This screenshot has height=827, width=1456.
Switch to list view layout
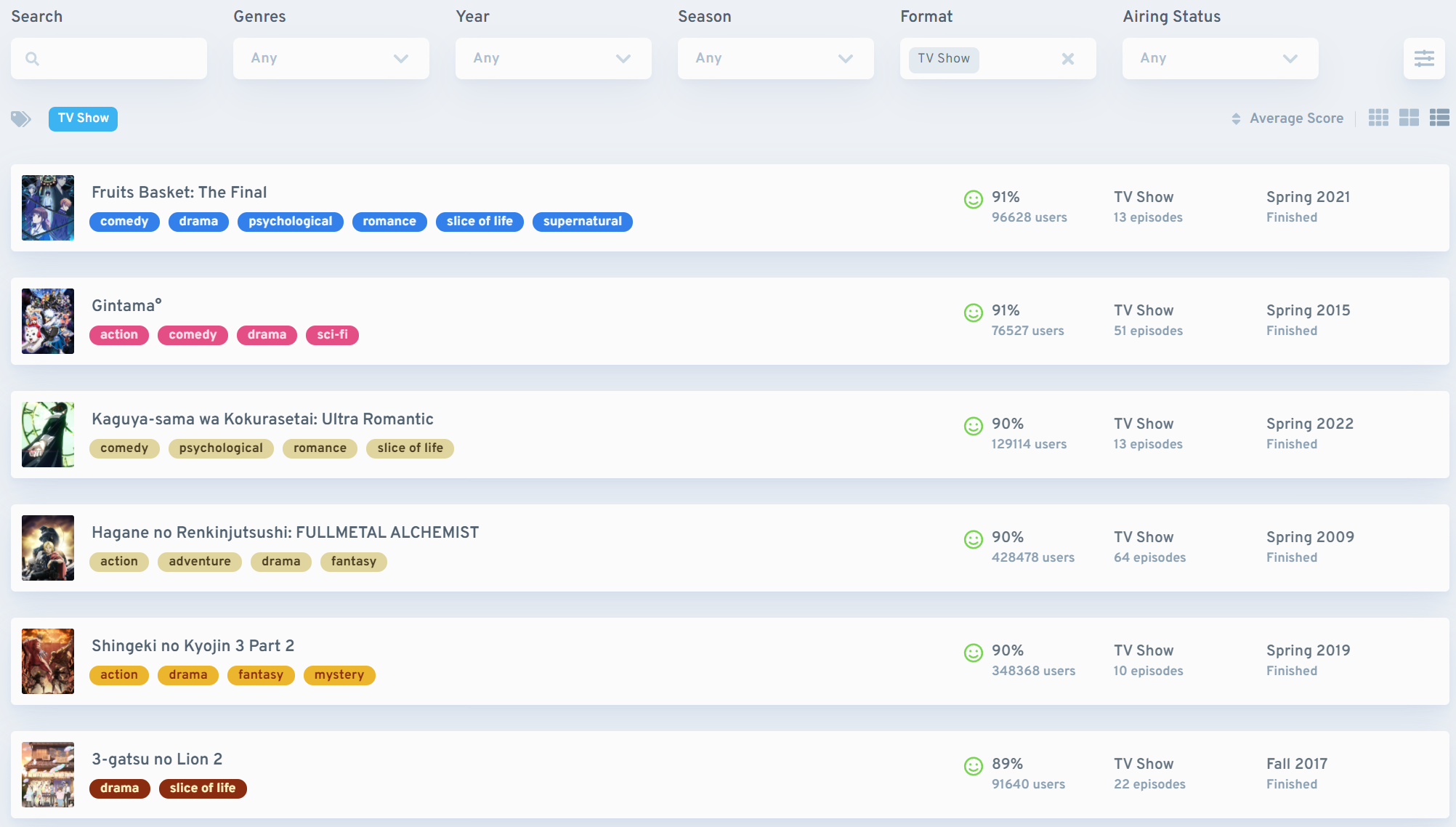click(1439, 118)
